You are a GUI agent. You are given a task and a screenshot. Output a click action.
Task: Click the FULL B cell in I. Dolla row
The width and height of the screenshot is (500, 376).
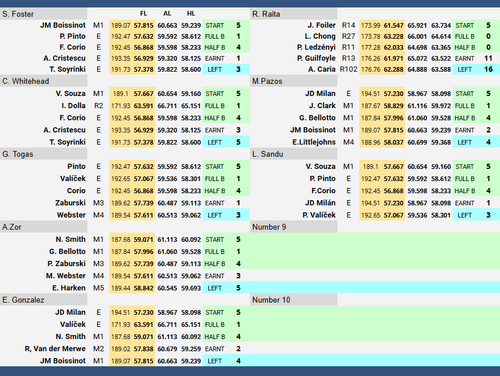215,106
